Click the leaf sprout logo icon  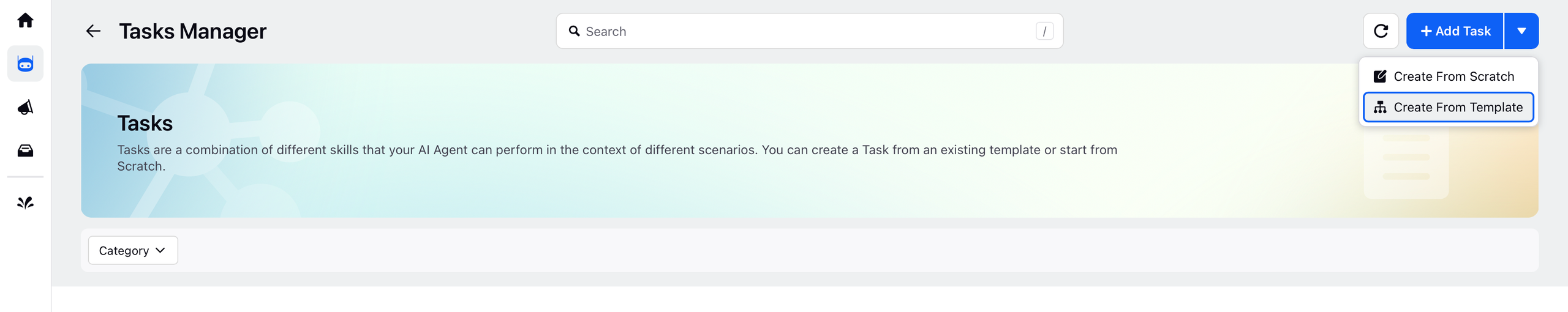[x=25, y=202]
